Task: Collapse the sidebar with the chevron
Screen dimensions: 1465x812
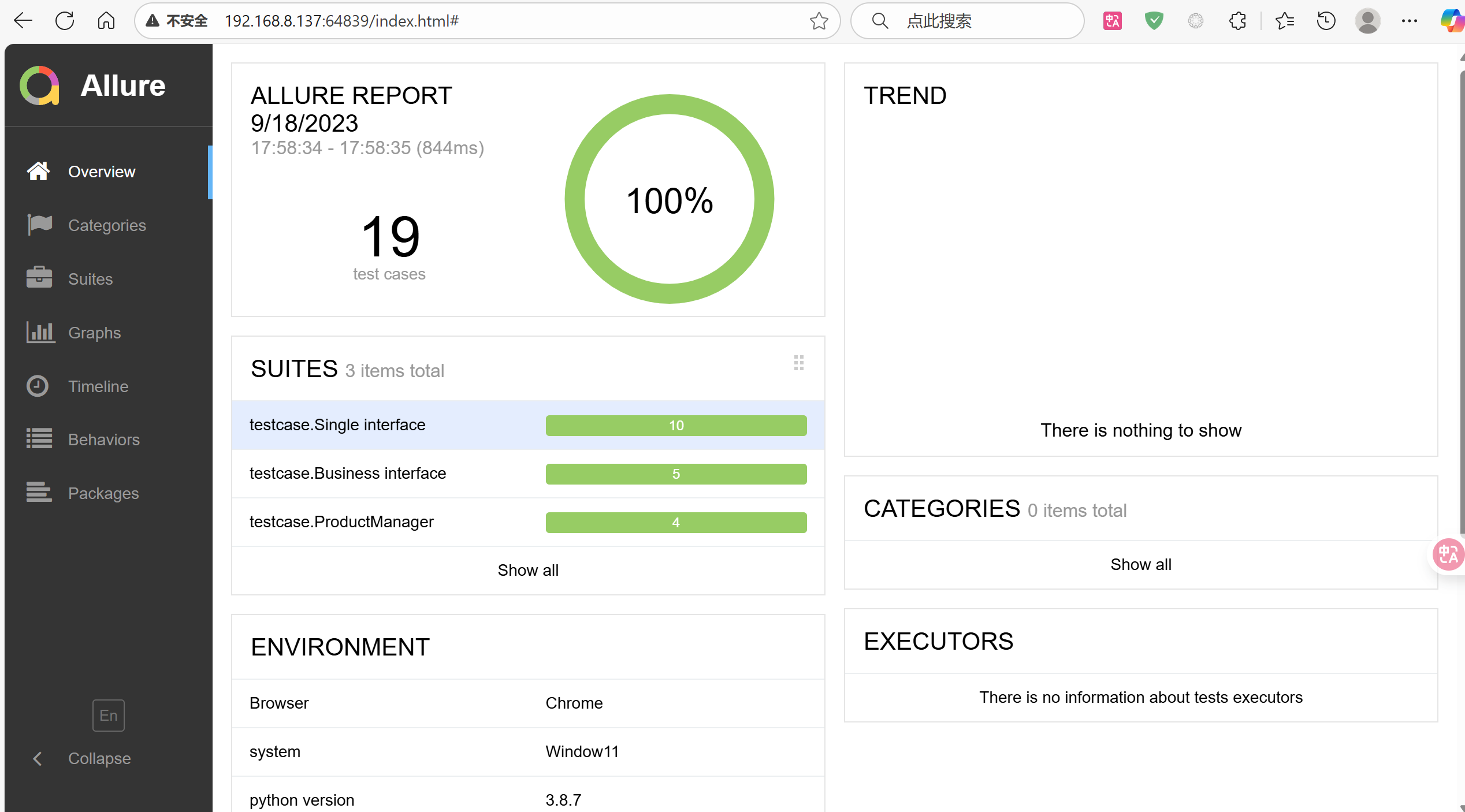Action: [38, 758]
